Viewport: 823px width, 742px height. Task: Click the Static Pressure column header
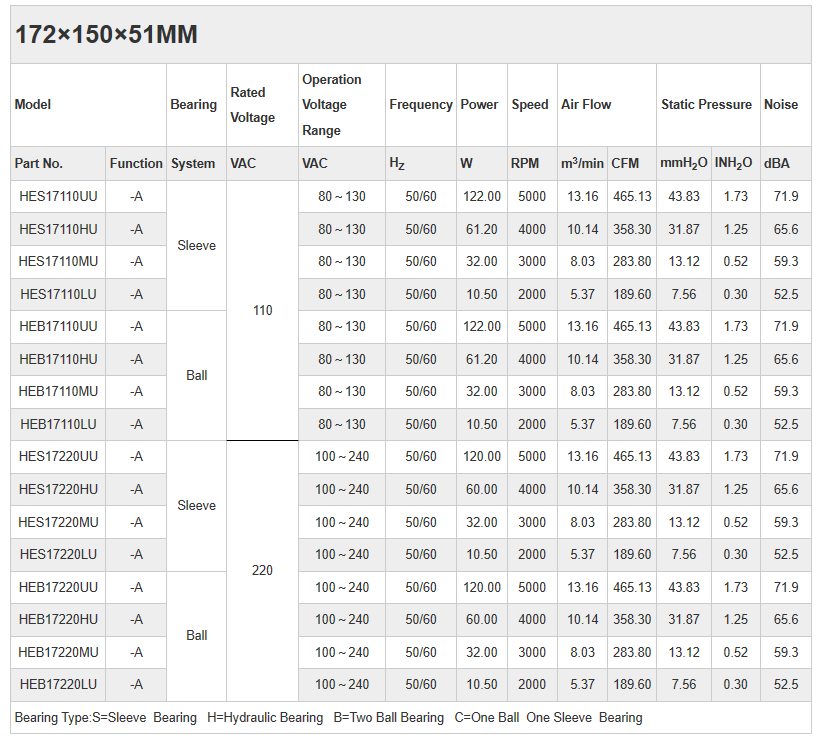(706, 105)
